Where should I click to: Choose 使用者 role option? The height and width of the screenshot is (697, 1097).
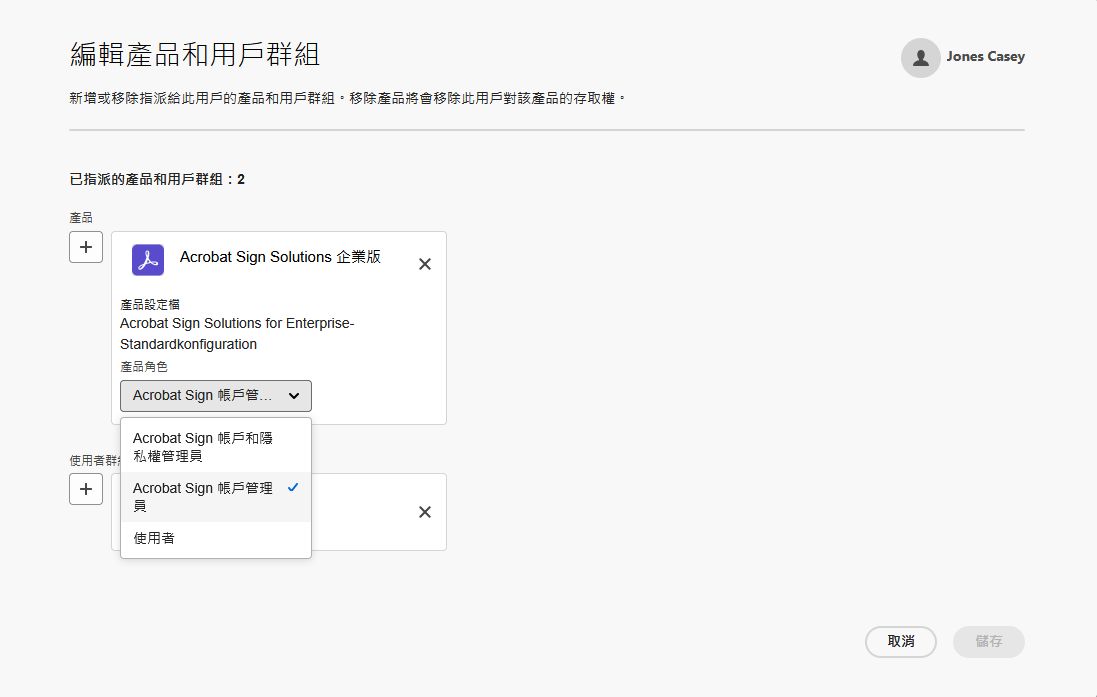[x=215, y=538]
